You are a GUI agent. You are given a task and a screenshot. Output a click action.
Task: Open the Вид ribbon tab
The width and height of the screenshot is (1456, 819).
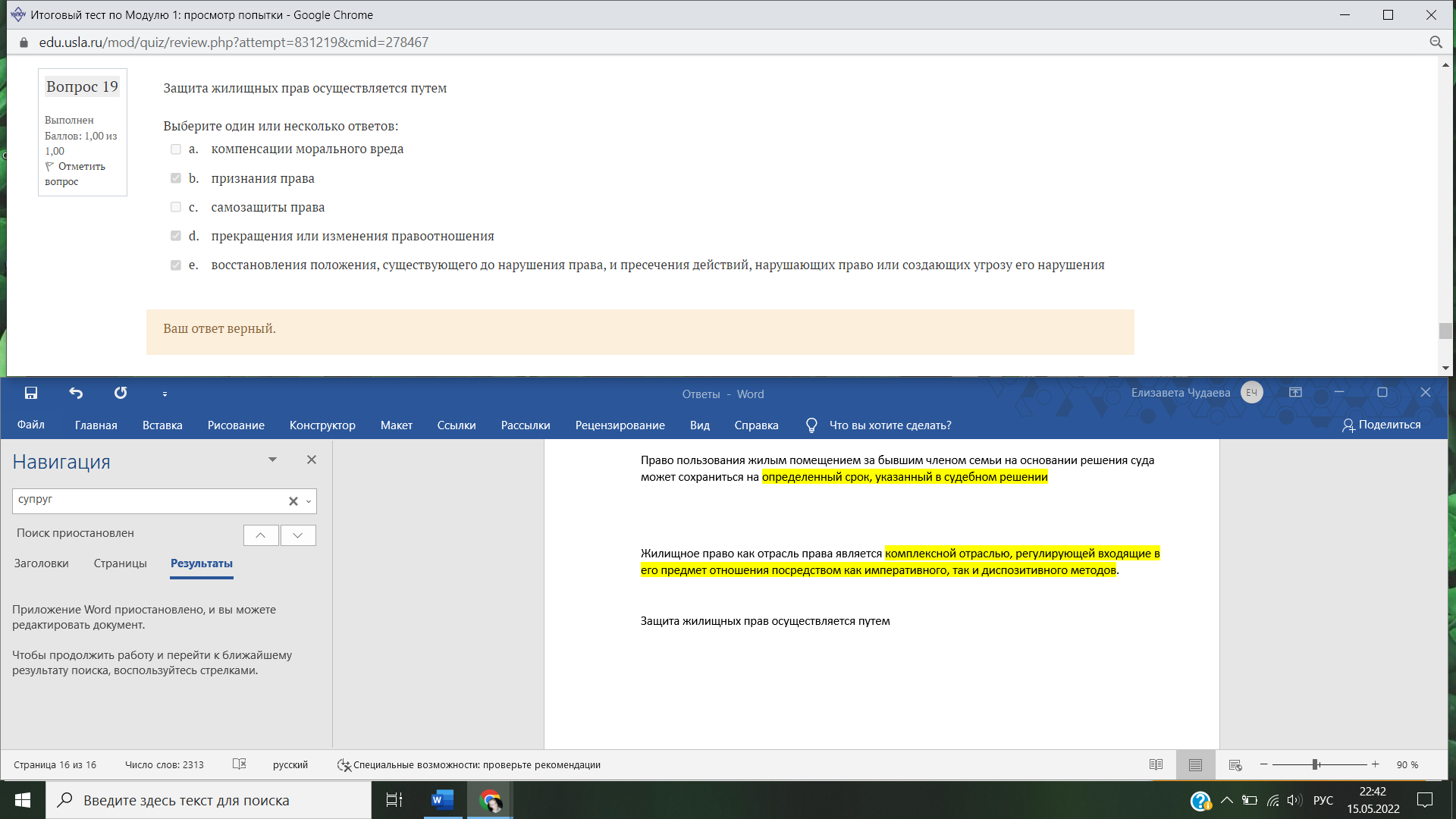(x=700, y=425)
